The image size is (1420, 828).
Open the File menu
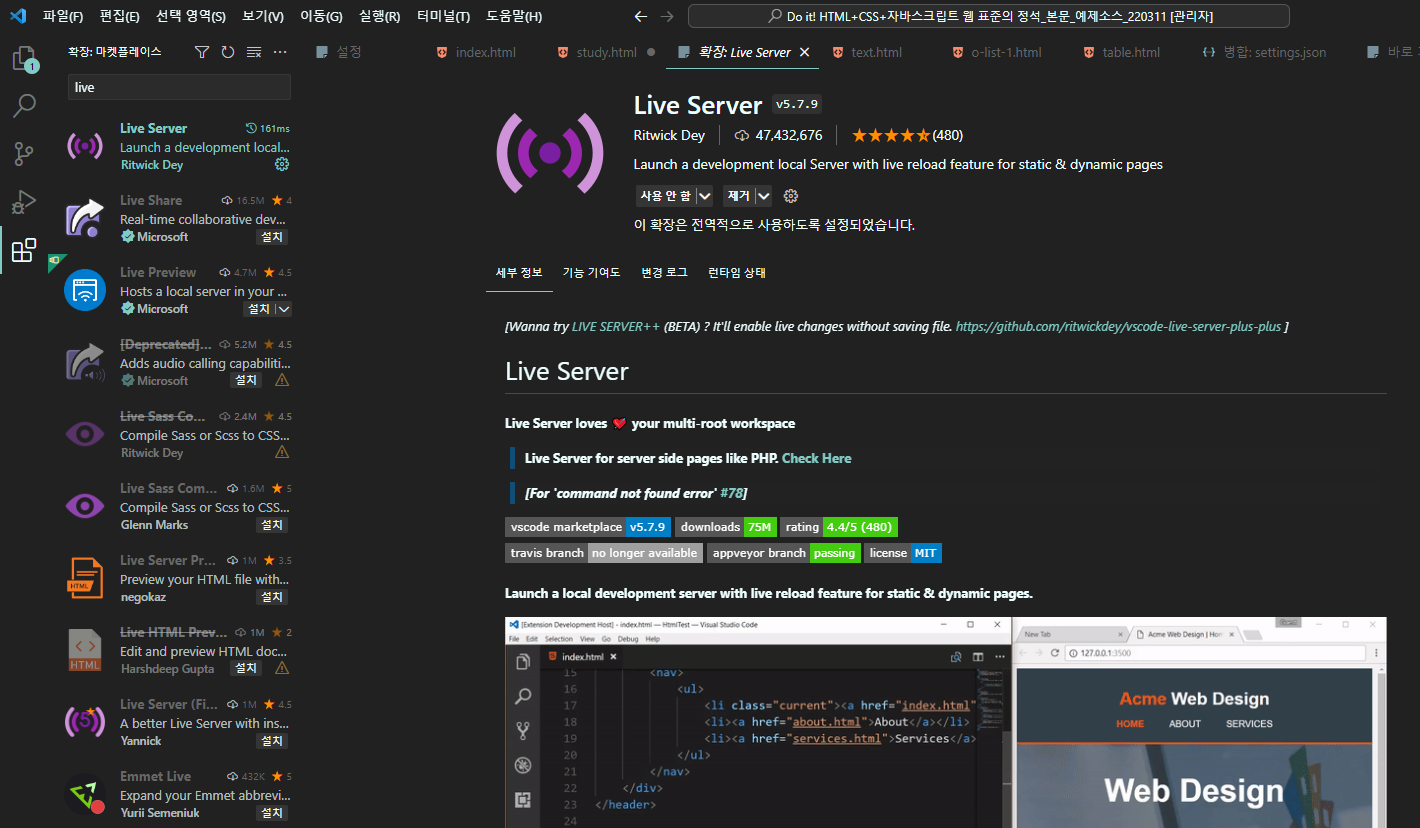(63, 16)
